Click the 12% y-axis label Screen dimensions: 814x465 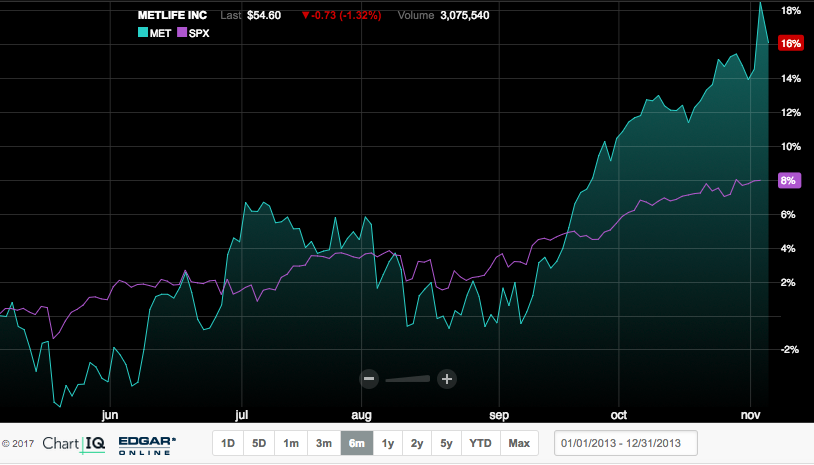coord(791,113)
